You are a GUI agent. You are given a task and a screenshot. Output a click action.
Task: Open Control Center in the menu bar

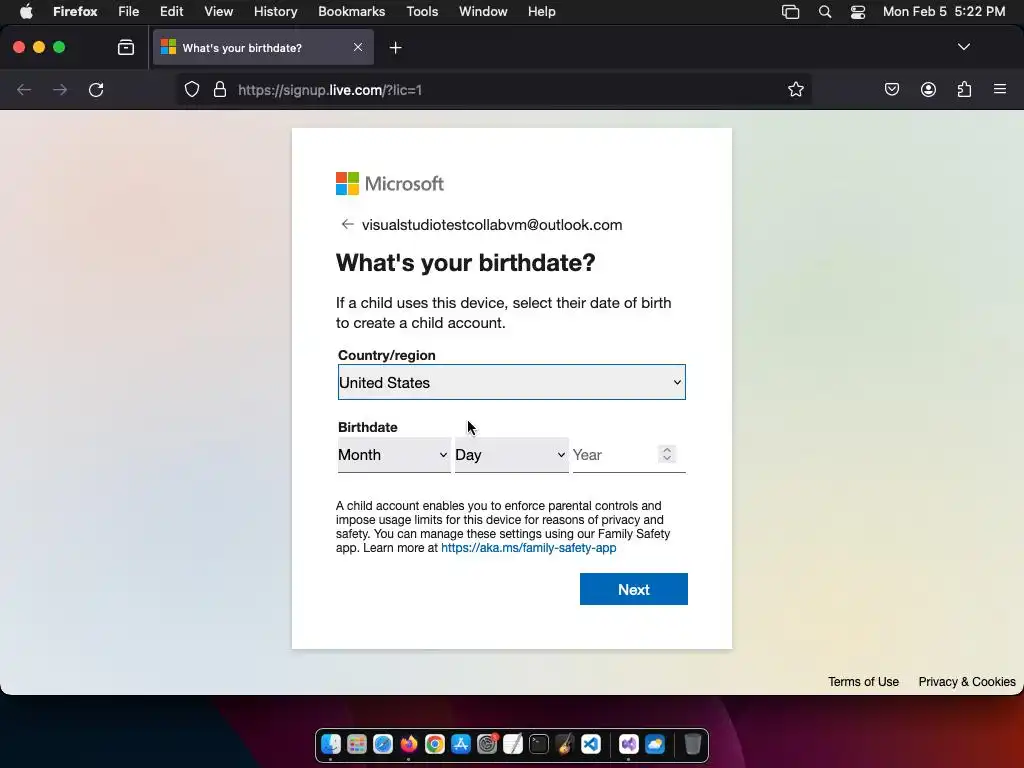coord(857,12)
